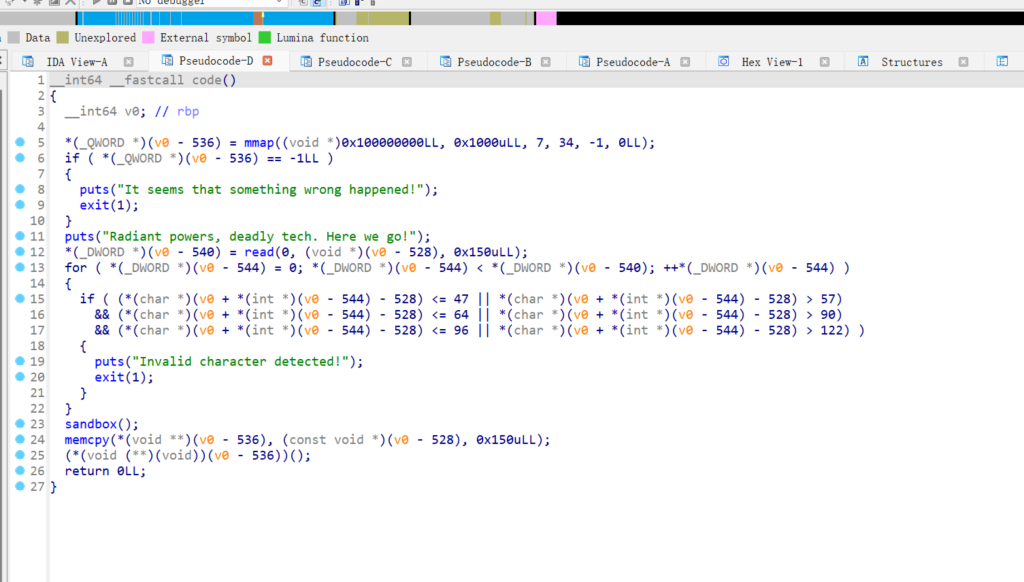Toggle breakpoint dot on line 5

[x=20, y=143]
